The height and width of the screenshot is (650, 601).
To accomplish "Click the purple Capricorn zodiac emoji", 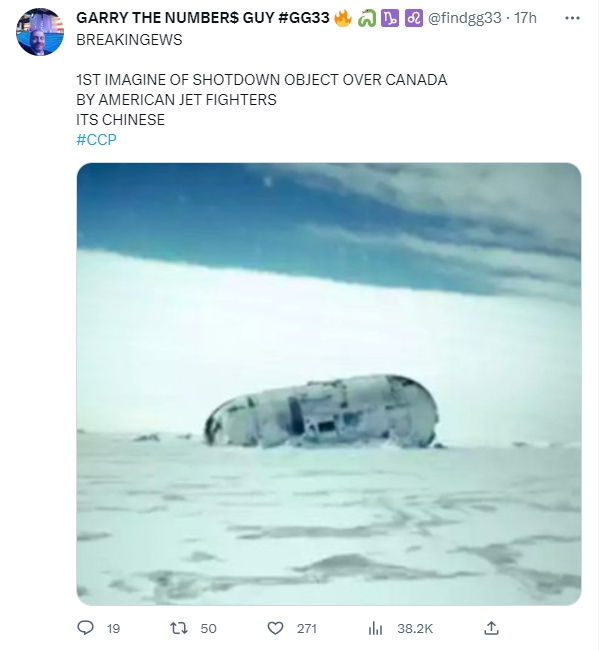I will tap(390, 18).
